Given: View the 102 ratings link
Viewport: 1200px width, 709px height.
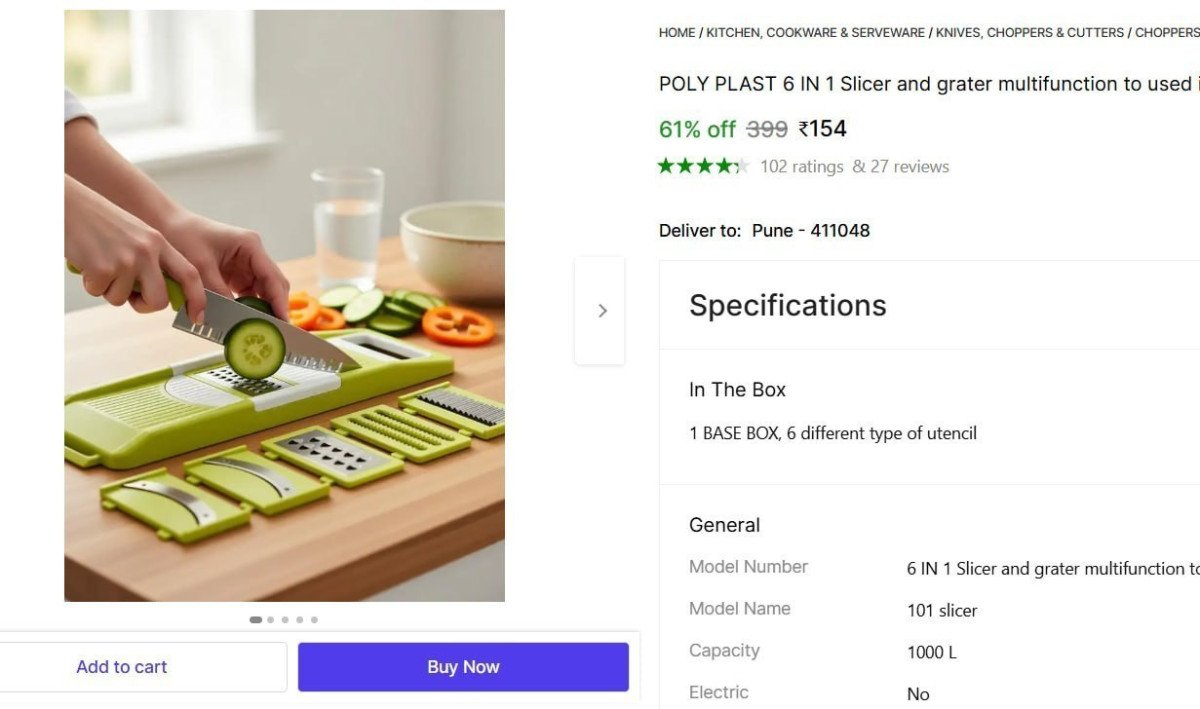Looking at the screenshot, I should (x=802, y=167).
